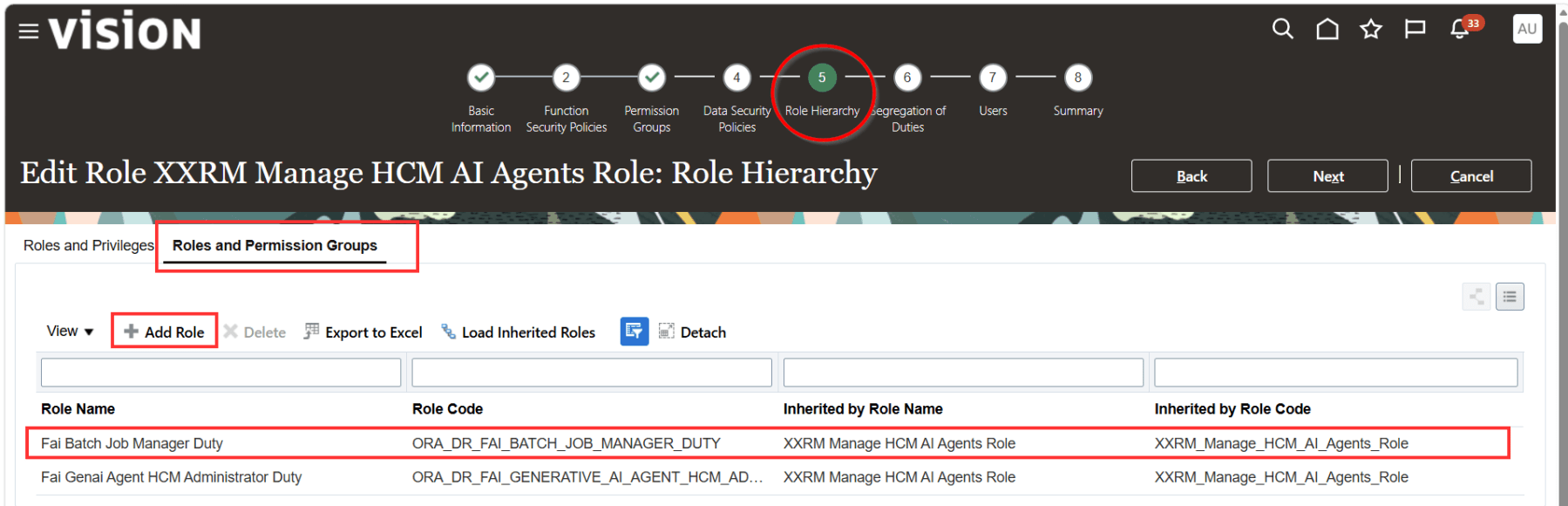
Task: Expand the View dropdown menu
Action: point(70,332)
